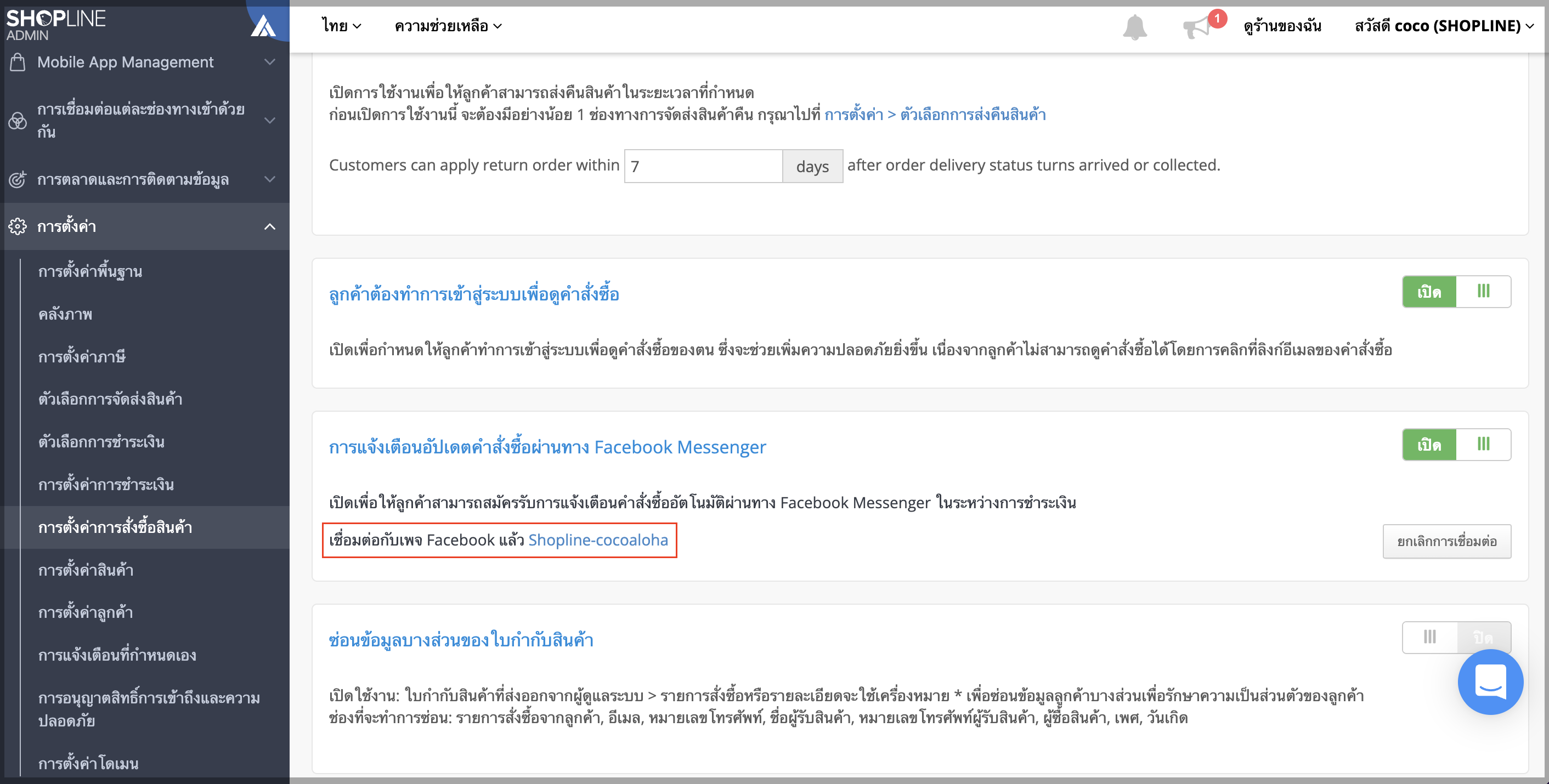Click การตลาดและการติดตามข้อมูล menu label
The width and height of the screenshot is (1549, 784).
[133, 179]
